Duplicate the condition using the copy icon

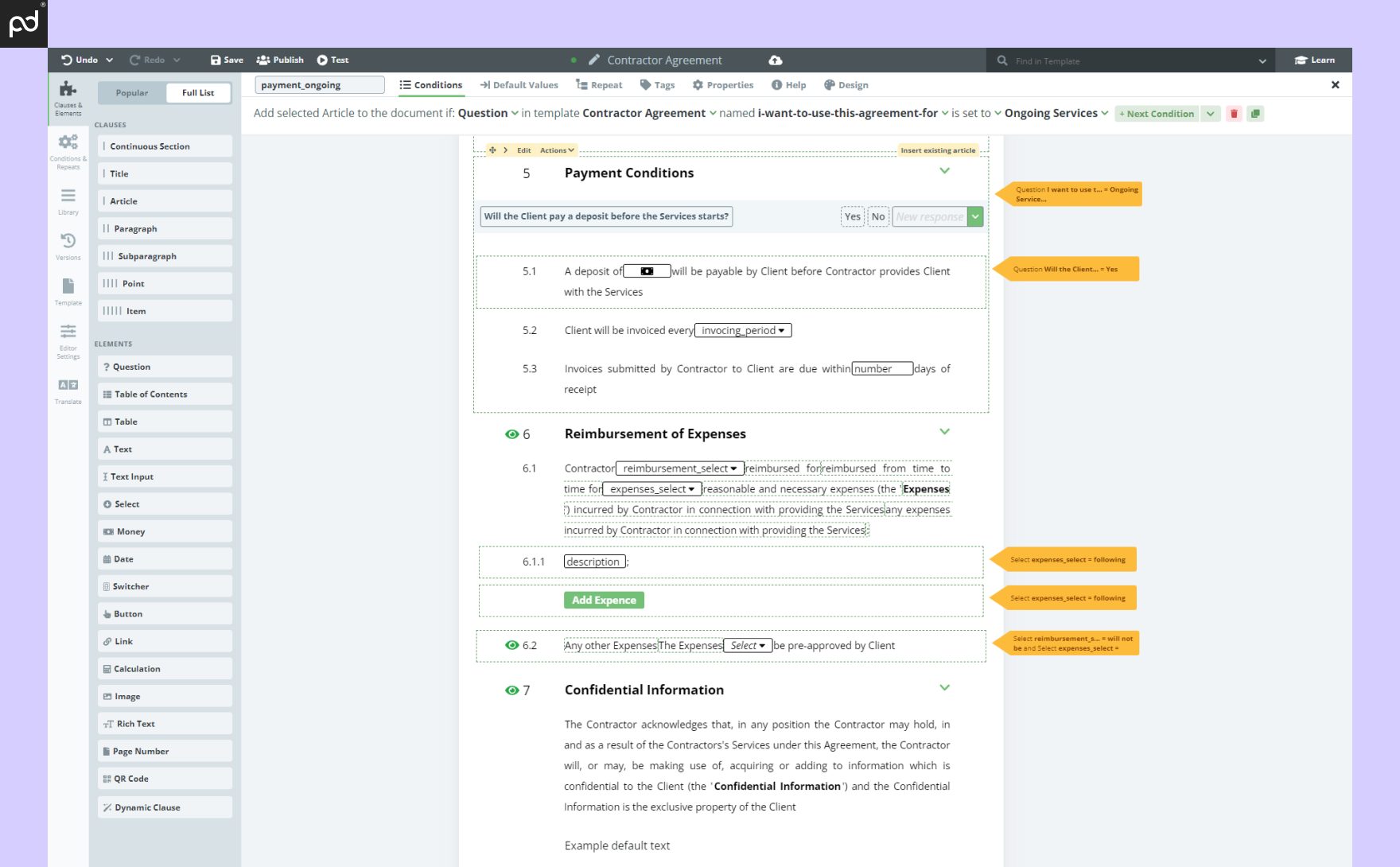point(1255,114)
